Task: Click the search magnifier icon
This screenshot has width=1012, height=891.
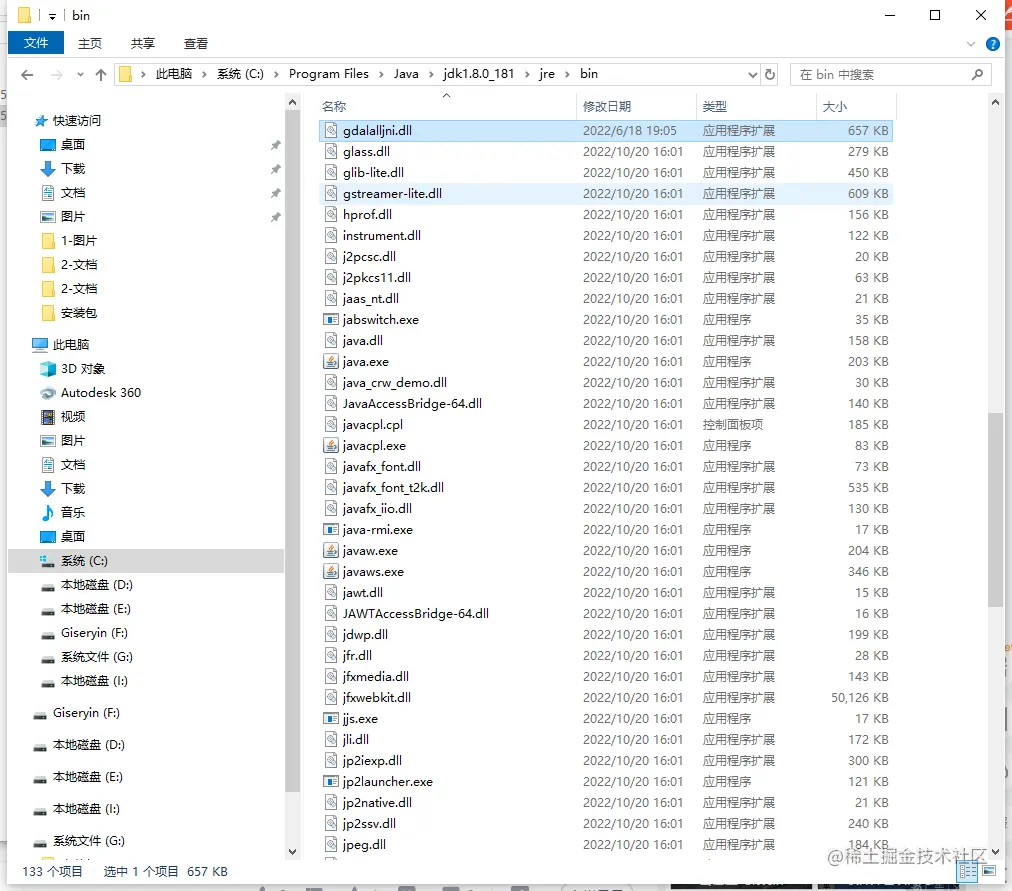Action: pyautogui.click(x=977, y=75)
